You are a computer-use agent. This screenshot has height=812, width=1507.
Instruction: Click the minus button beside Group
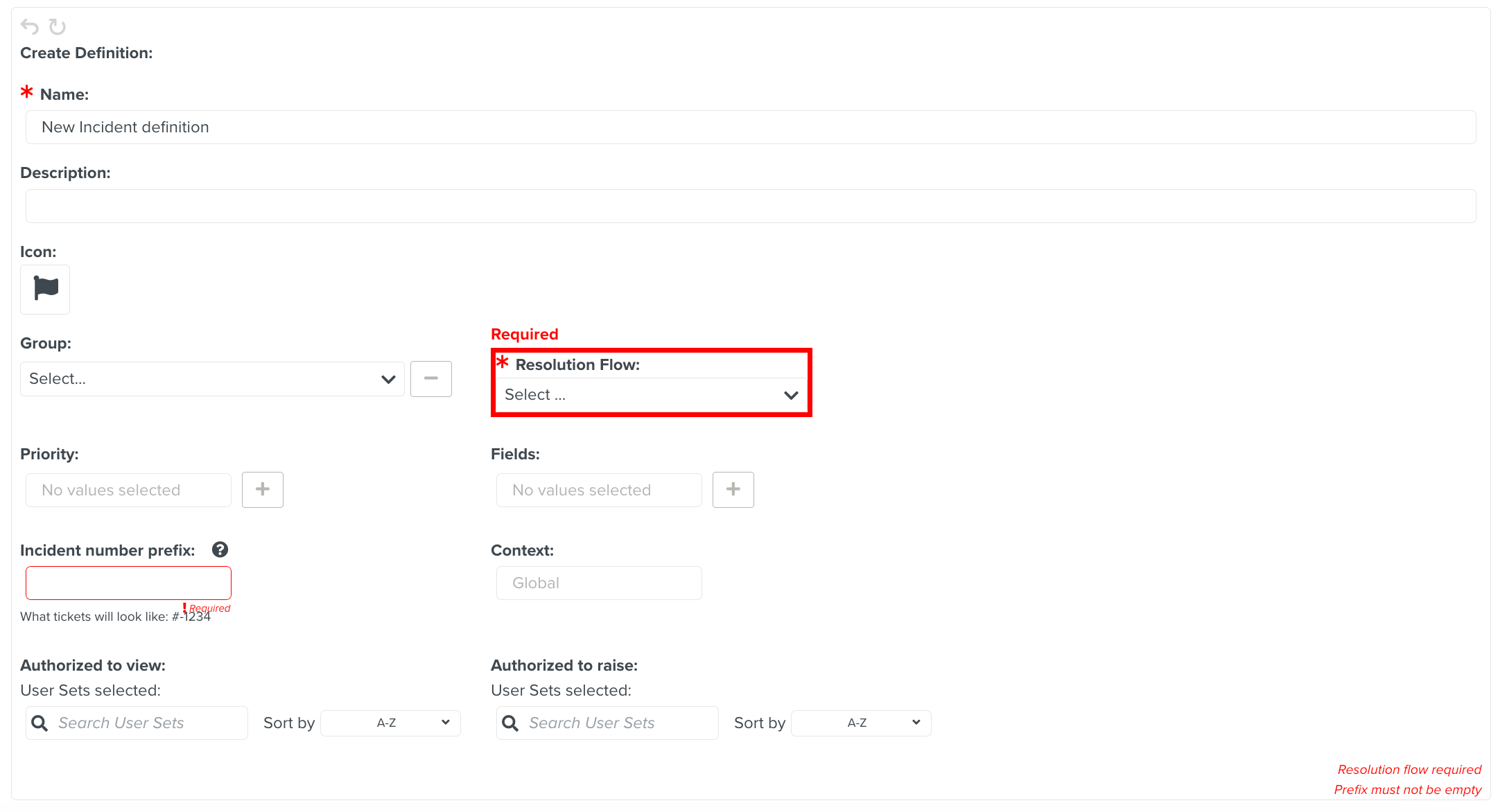coord(430,378)
